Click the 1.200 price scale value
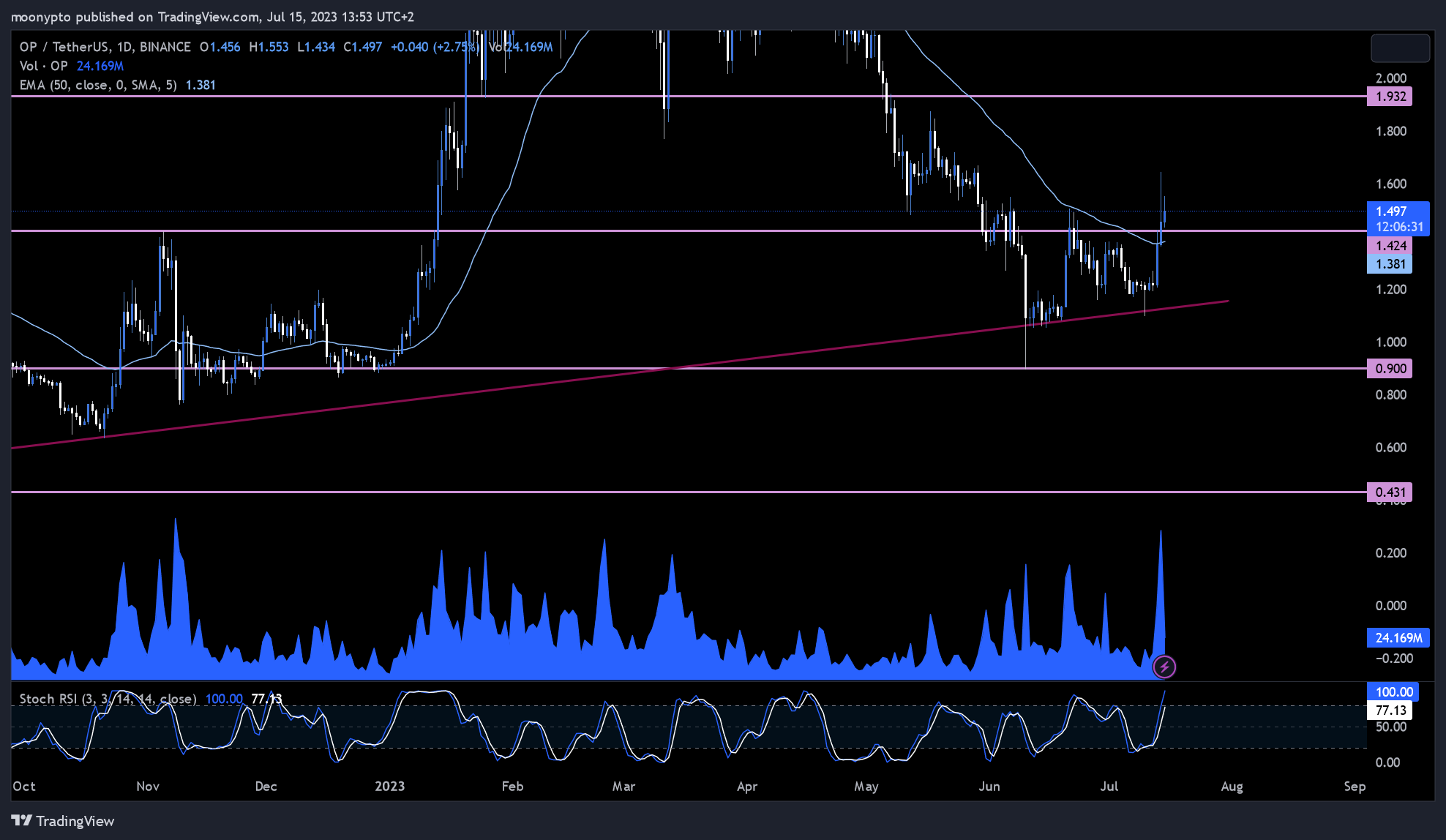 coord(1391,290)
